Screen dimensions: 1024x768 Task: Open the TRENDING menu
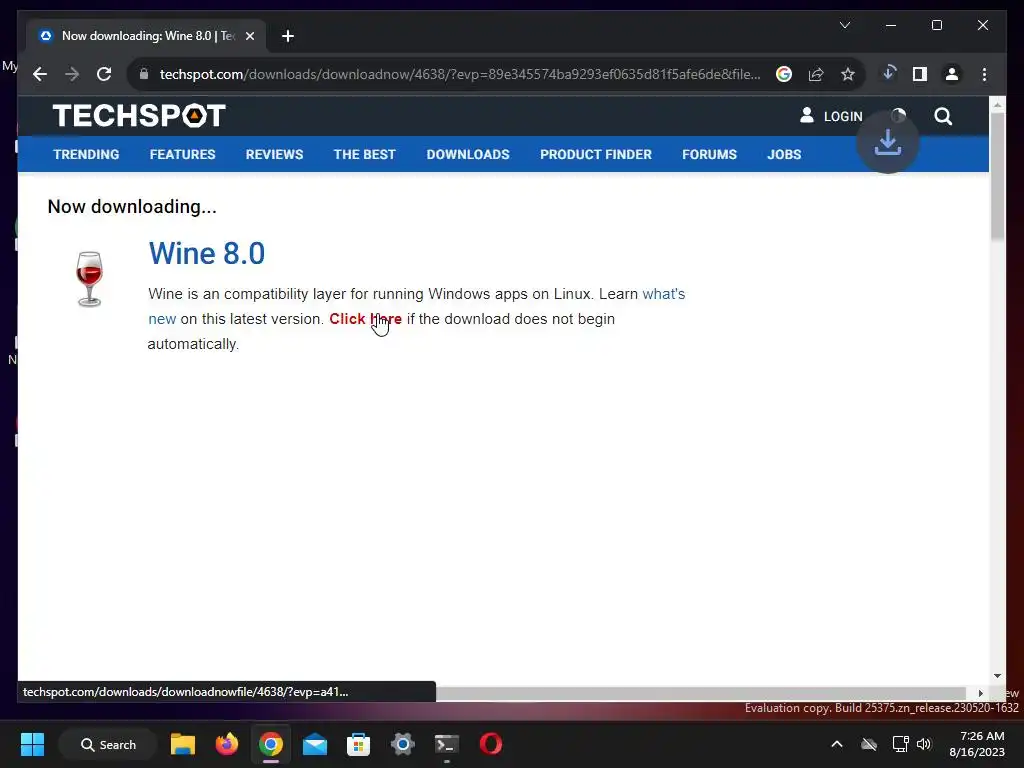86,155
